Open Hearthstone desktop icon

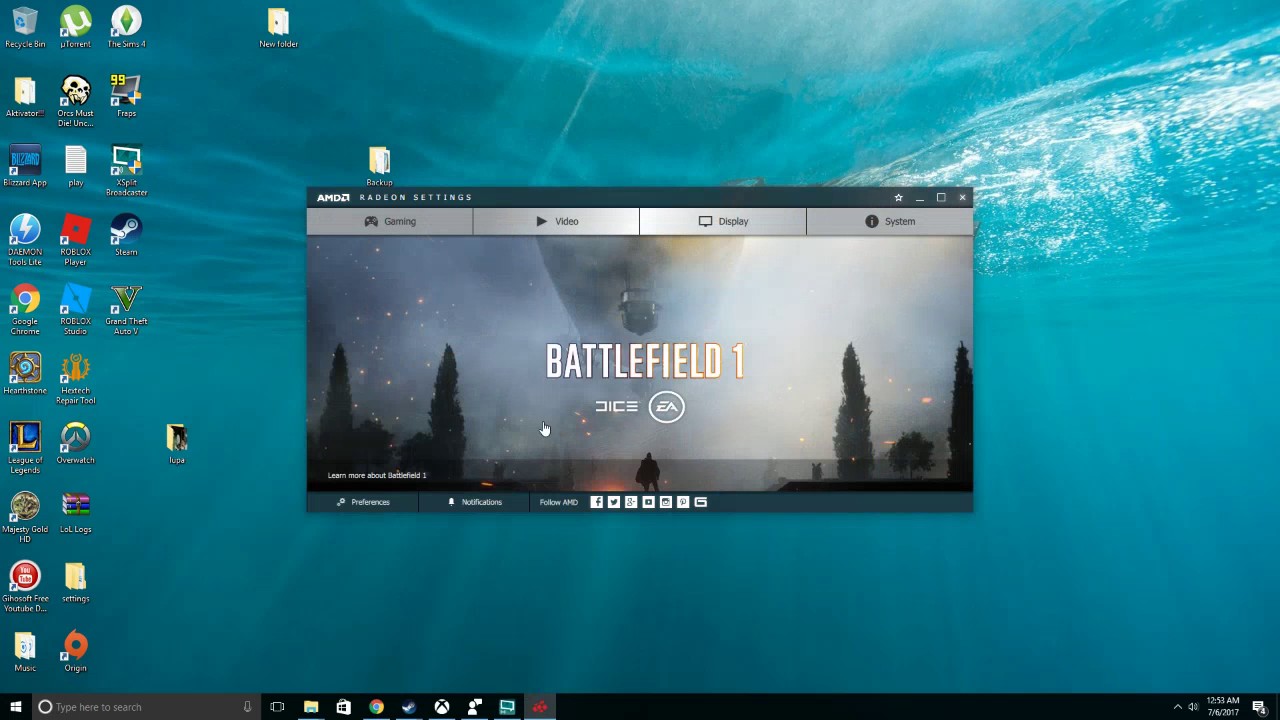click(25, 374)
